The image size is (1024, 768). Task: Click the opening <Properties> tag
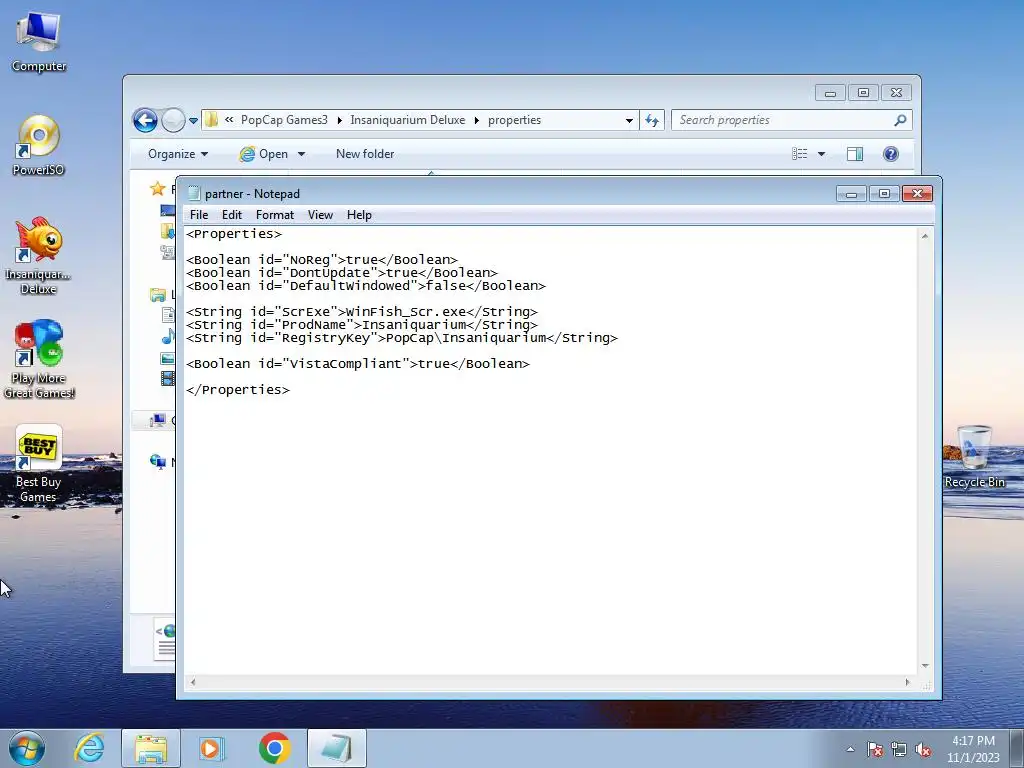(234, 234)
